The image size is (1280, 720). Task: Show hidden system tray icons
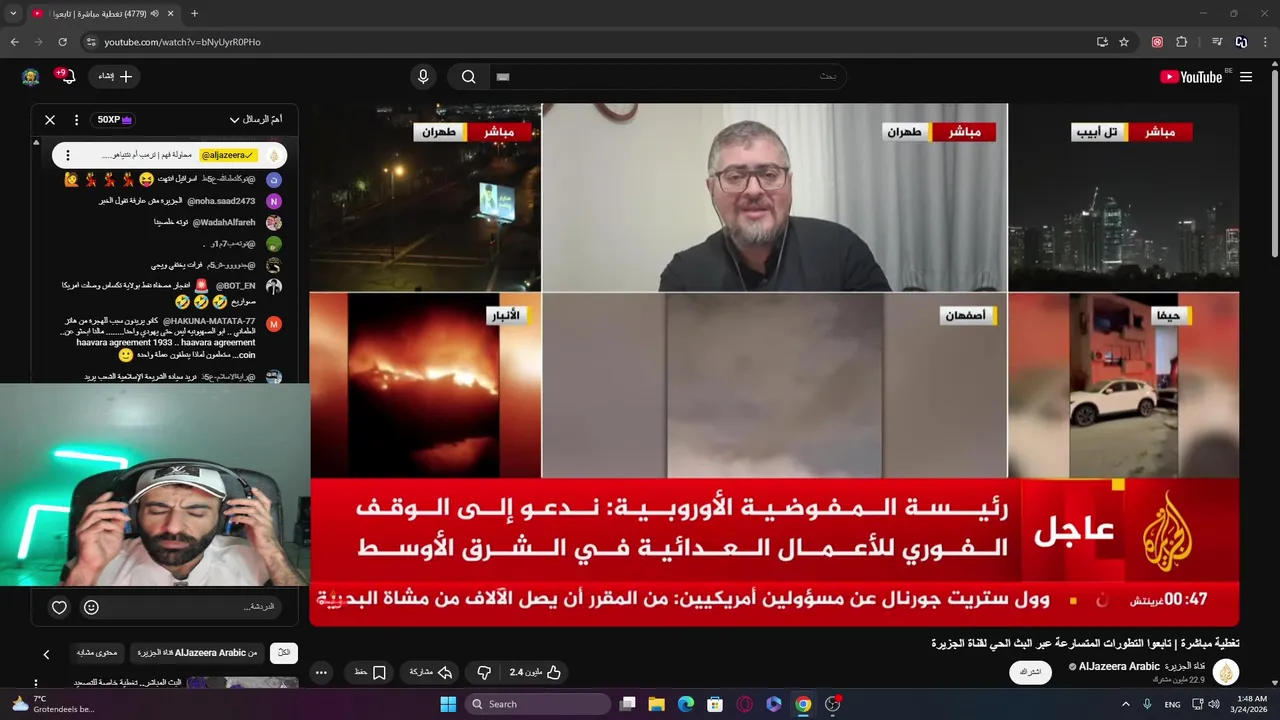tap(1124, 704)
